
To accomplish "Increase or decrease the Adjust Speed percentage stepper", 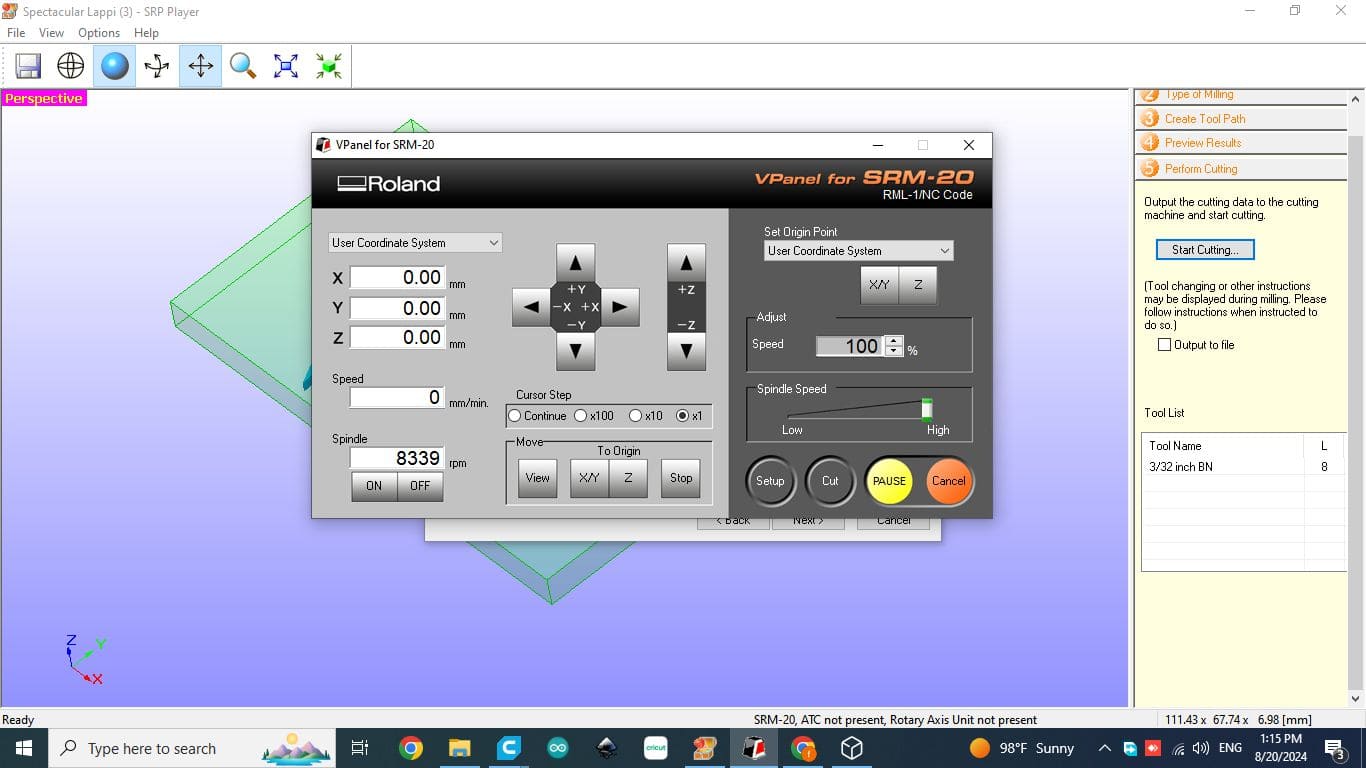I will [x=894, y=346].
